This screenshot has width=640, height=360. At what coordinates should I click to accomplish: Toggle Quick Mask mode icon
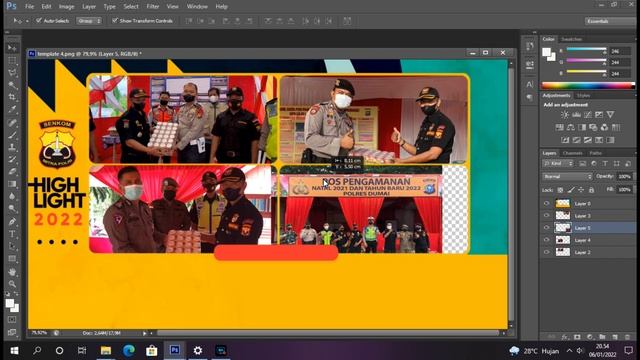tap(12, 320)
